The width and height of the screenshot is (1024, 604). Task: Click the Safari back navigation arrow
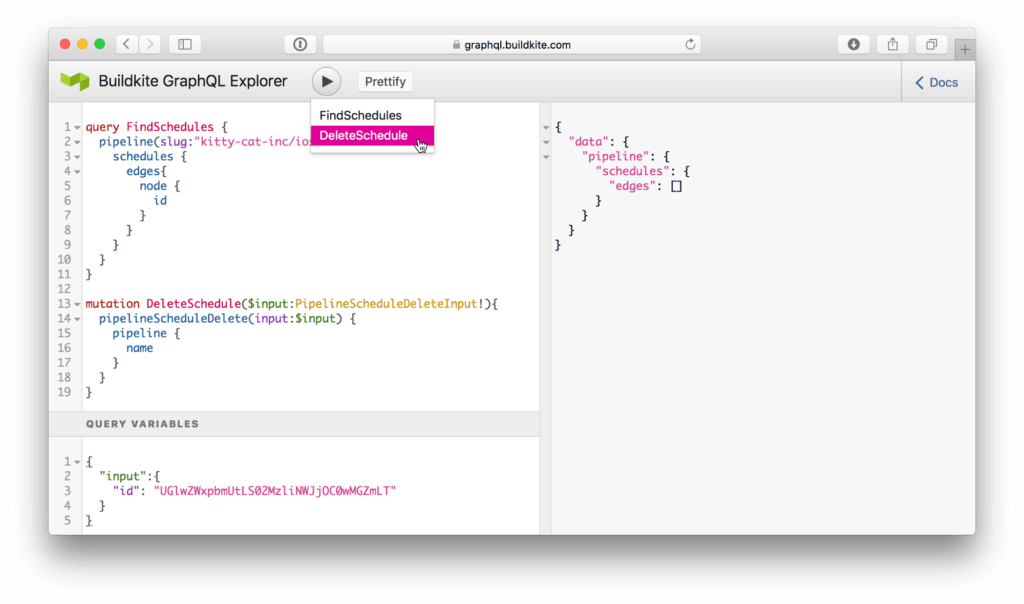pyautogui.click(x=125, y=44)
